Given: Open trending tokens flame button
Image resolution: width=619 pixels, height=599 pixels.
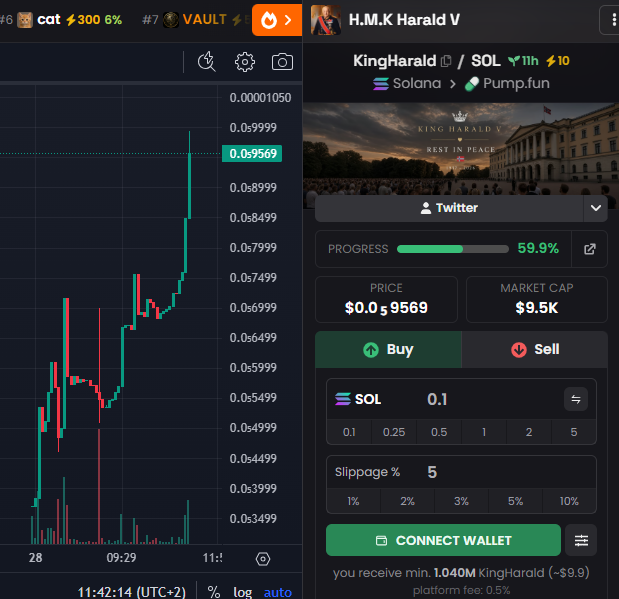Looking at the screenshot, I should [x=277, y=20].
